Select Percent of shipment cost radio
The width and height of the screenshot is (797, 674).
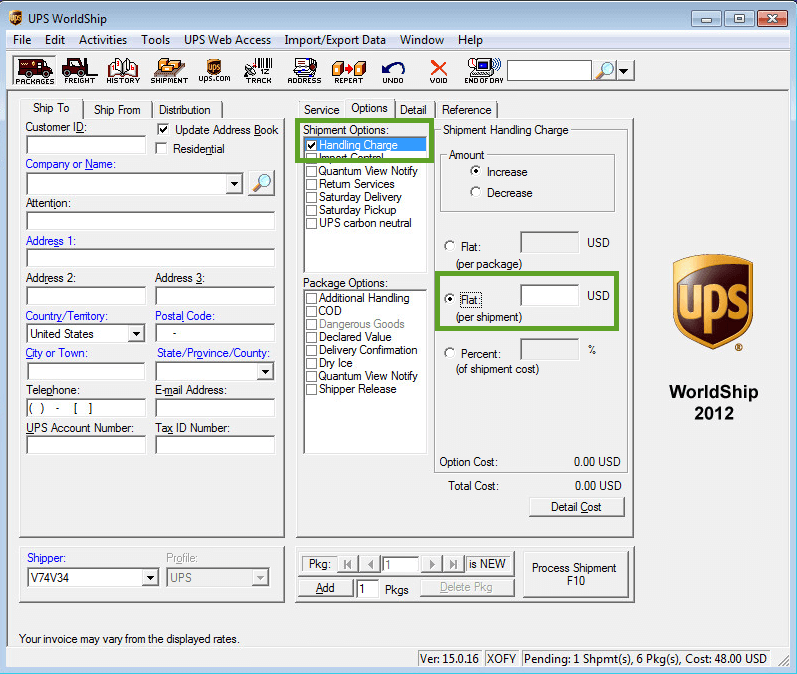click(449, 352)
